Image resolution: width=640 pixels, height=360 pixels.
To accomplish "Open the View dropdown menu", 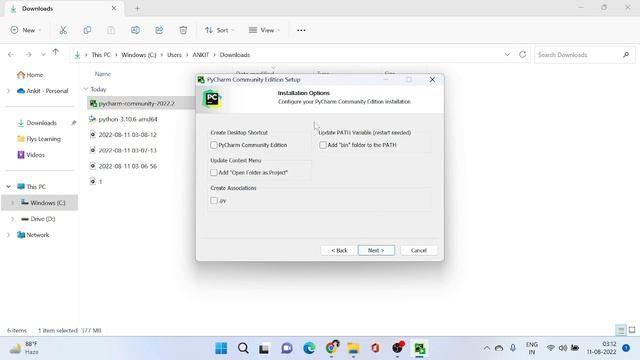I will point(264,30).
